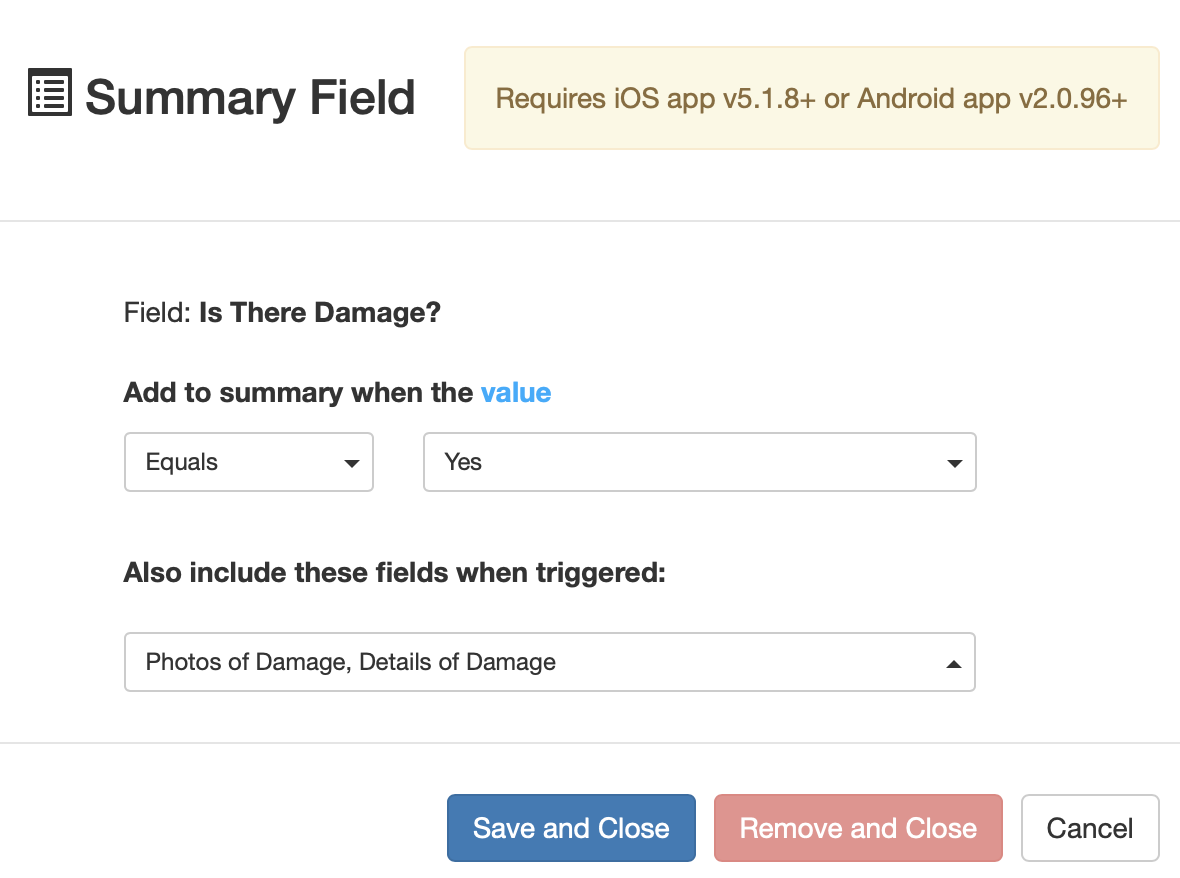Click the blue "value" link
This screenshot has height=878, width=1180.
pyautogui.click(x=516, y=393)
